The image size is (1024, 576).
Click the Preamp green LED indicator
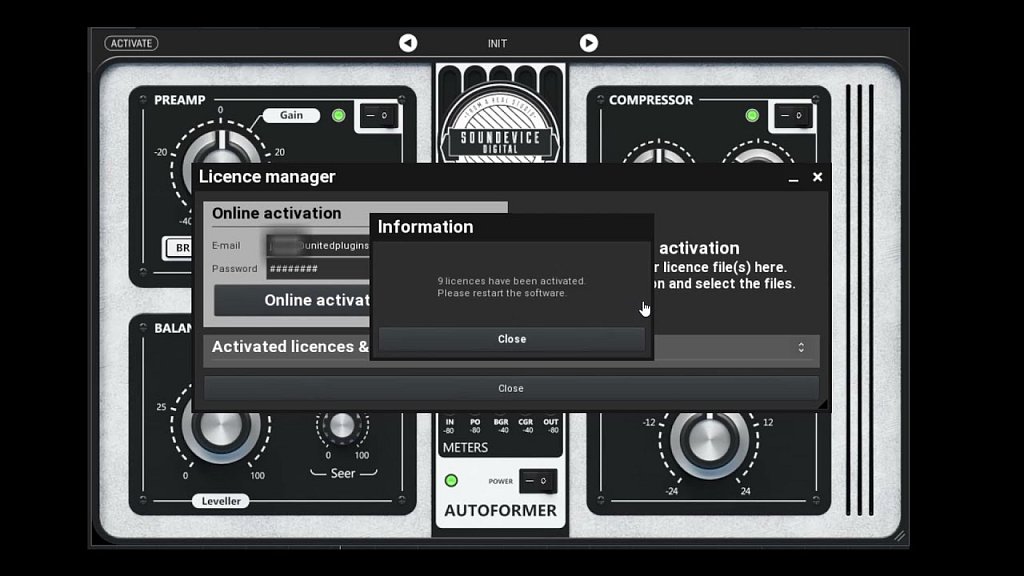click(x=339, y=116)
